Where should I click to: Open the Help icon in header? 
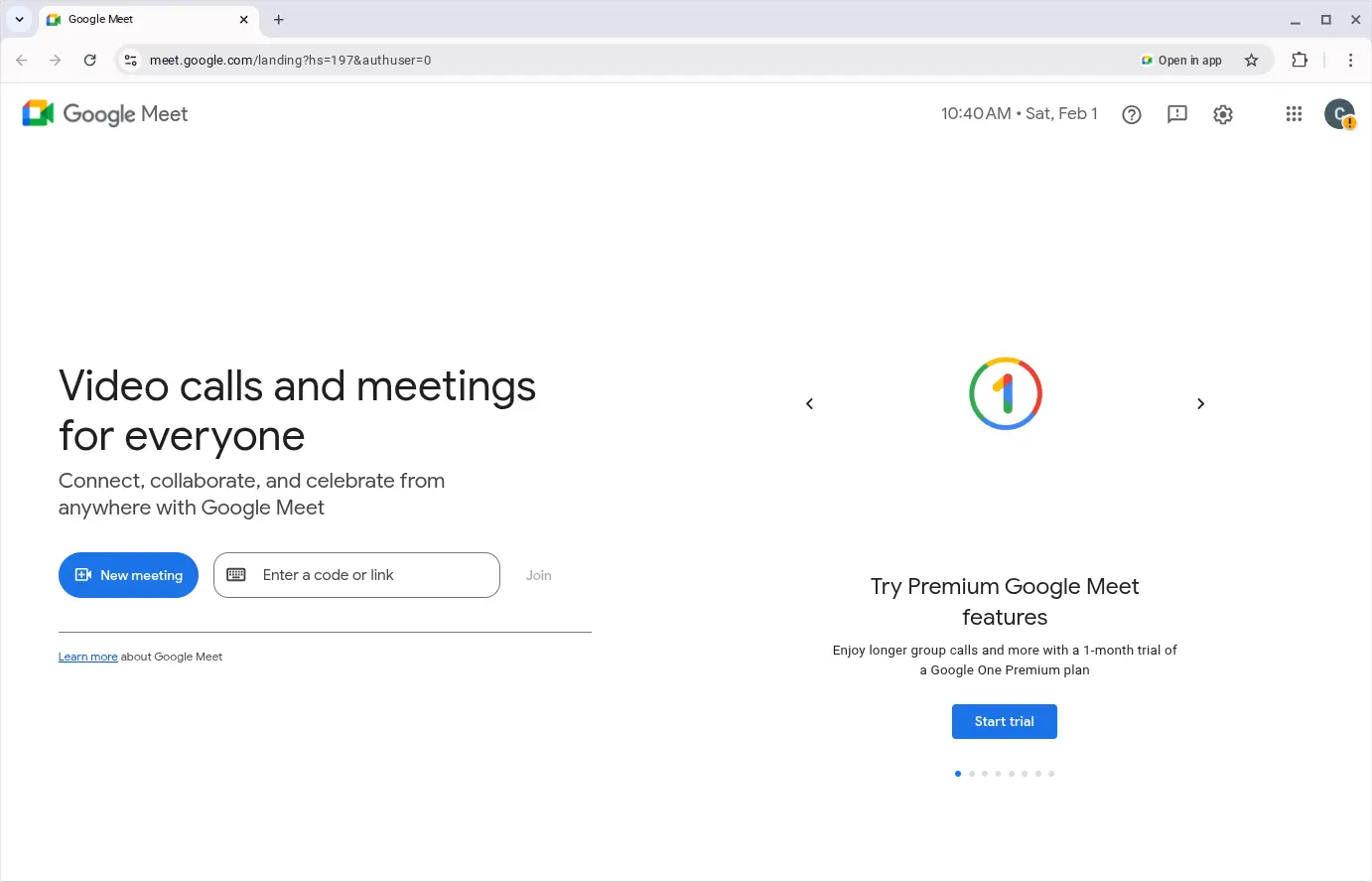(1131, 114)
